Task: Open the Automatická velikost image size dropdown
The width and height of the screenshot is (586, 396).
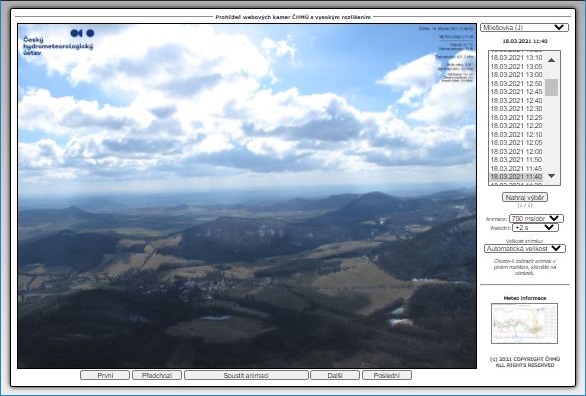Action: coord(525,248)
